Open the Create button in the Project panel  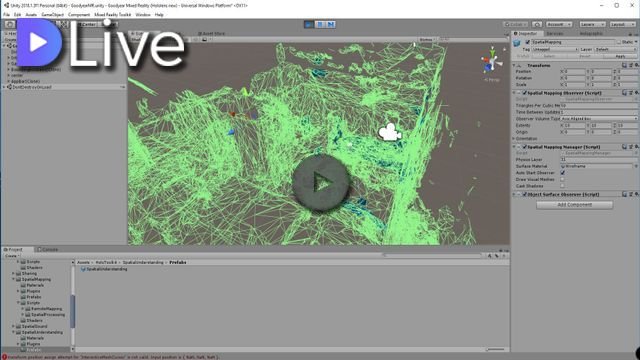pyautogui.click(x=12, y=256)
